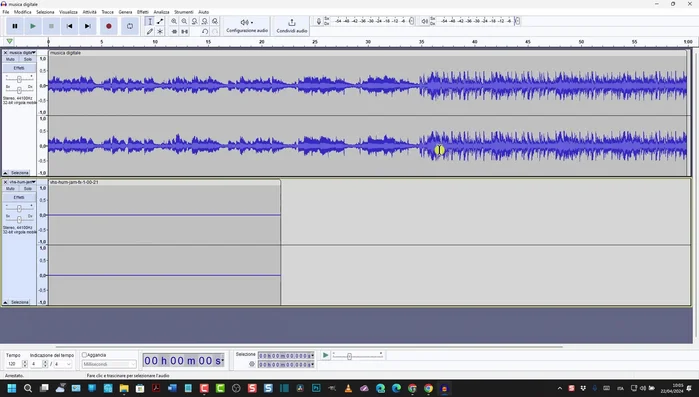
Task: Click the green playhead triangle on timeline
Action: (9, 41)
